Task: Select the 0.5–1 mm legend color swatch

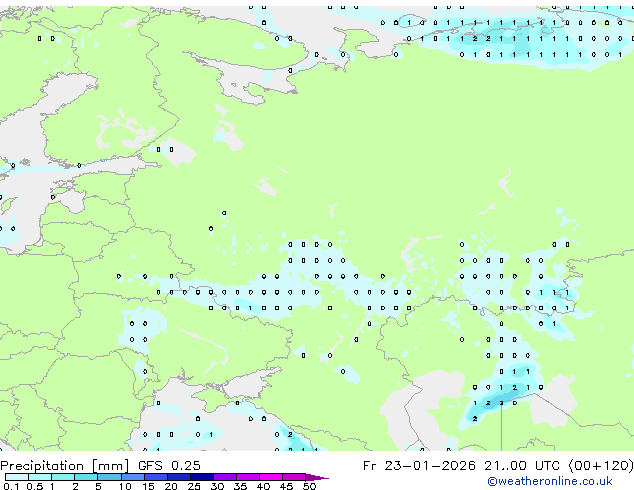Action: 40,477
